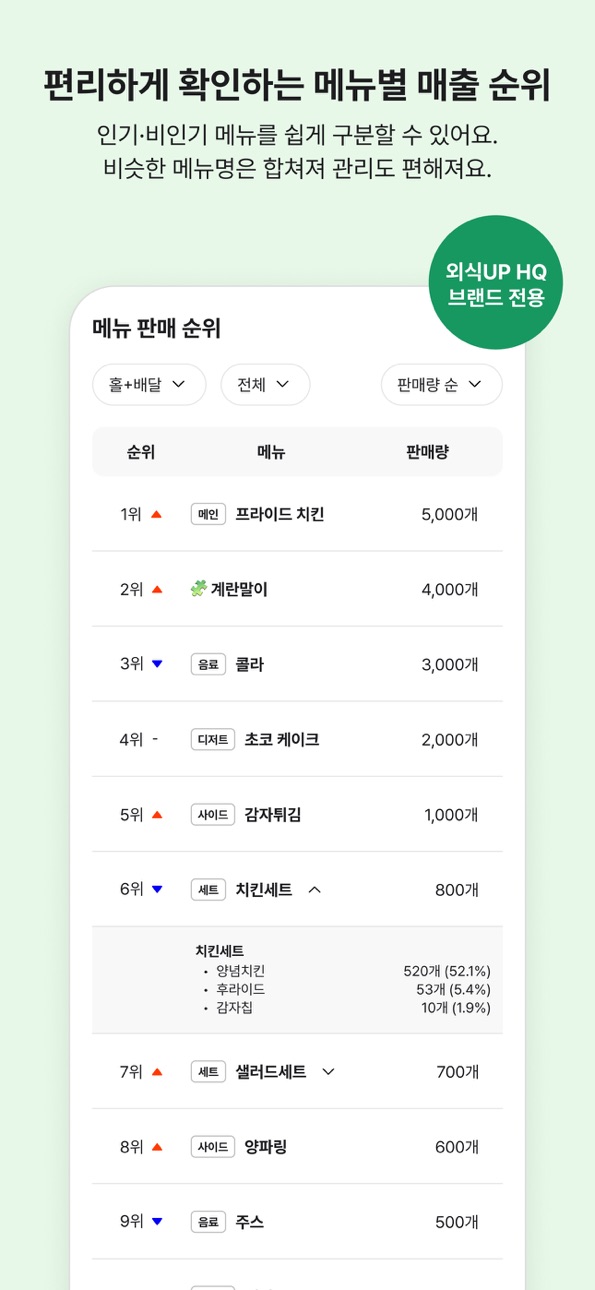Click the red up arrow at 5위
The height and width of the screenshot is (1290, 595).
click(156, 815)
